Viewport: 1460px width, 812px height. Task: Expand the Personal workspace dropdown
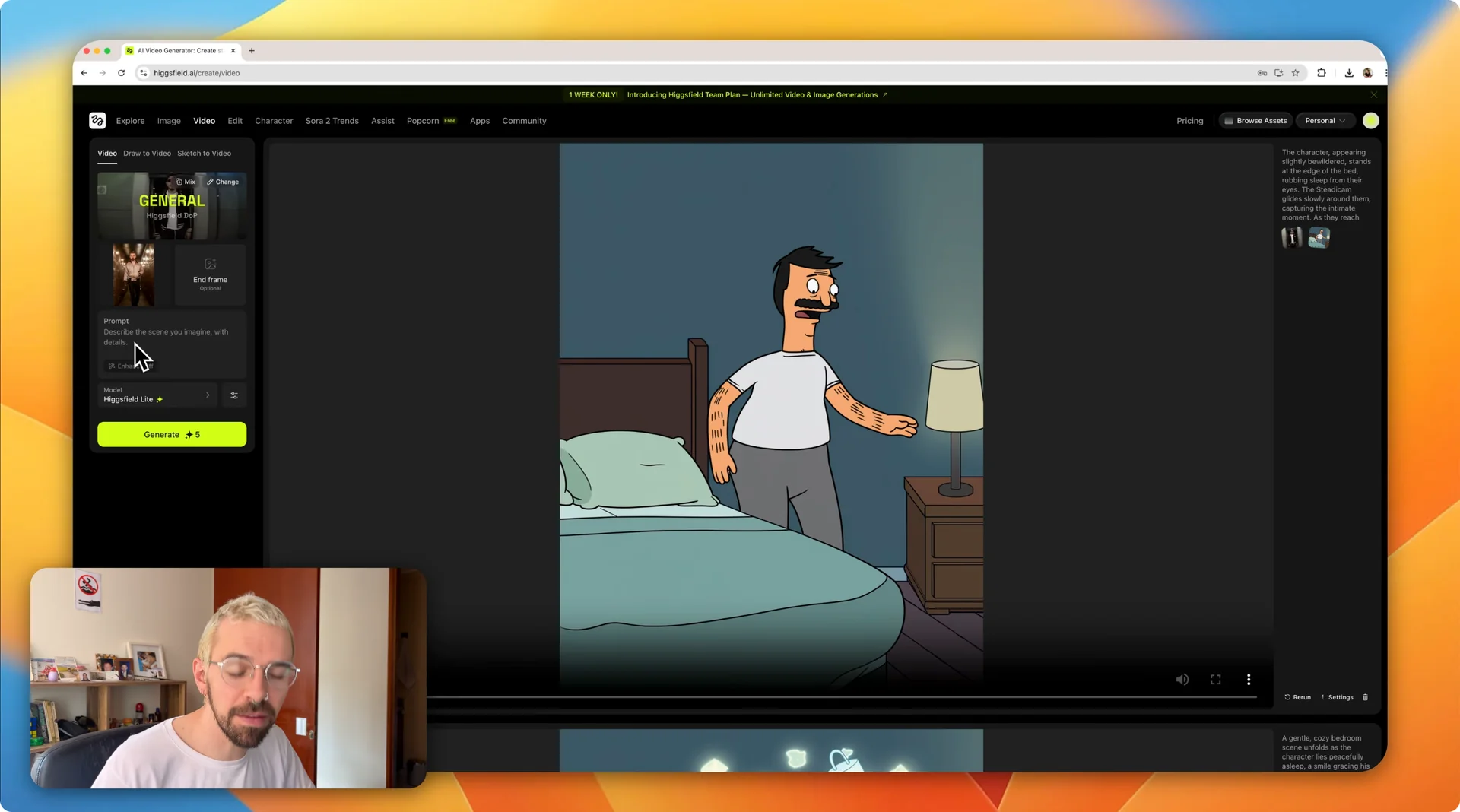[1325, 121]
